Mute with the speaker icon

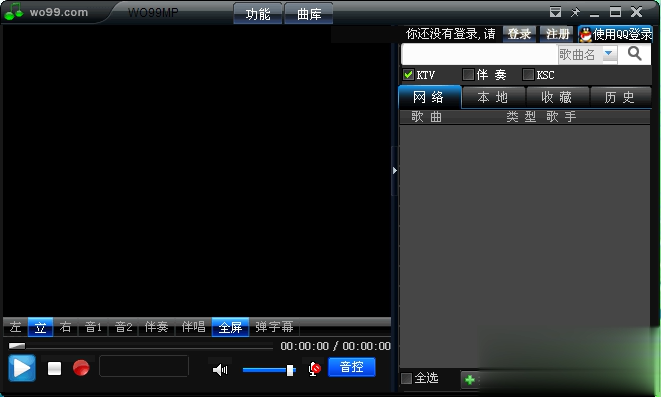220,370
